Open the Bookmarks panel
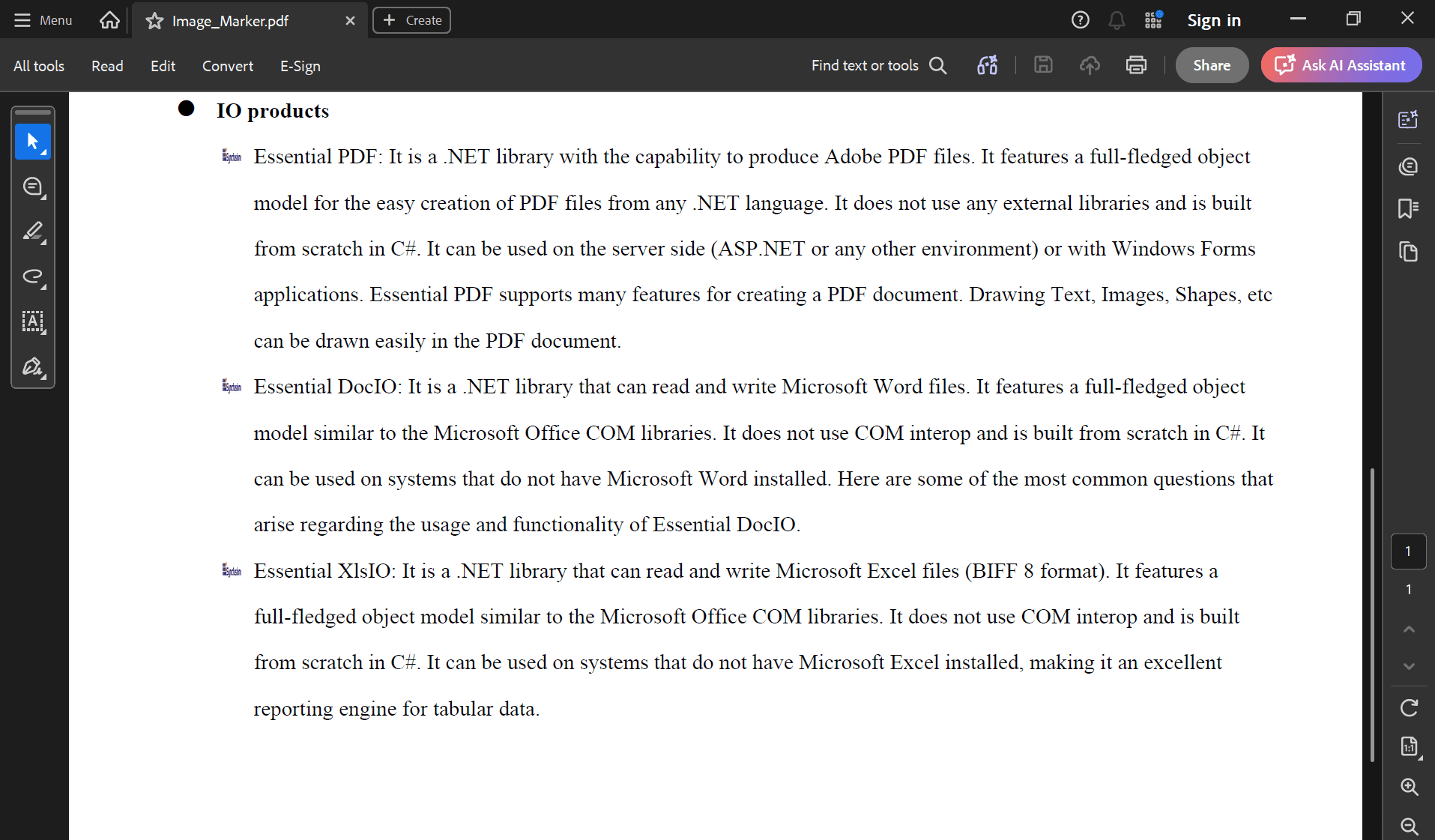Screen dimensions: 1435x840 1408,208
